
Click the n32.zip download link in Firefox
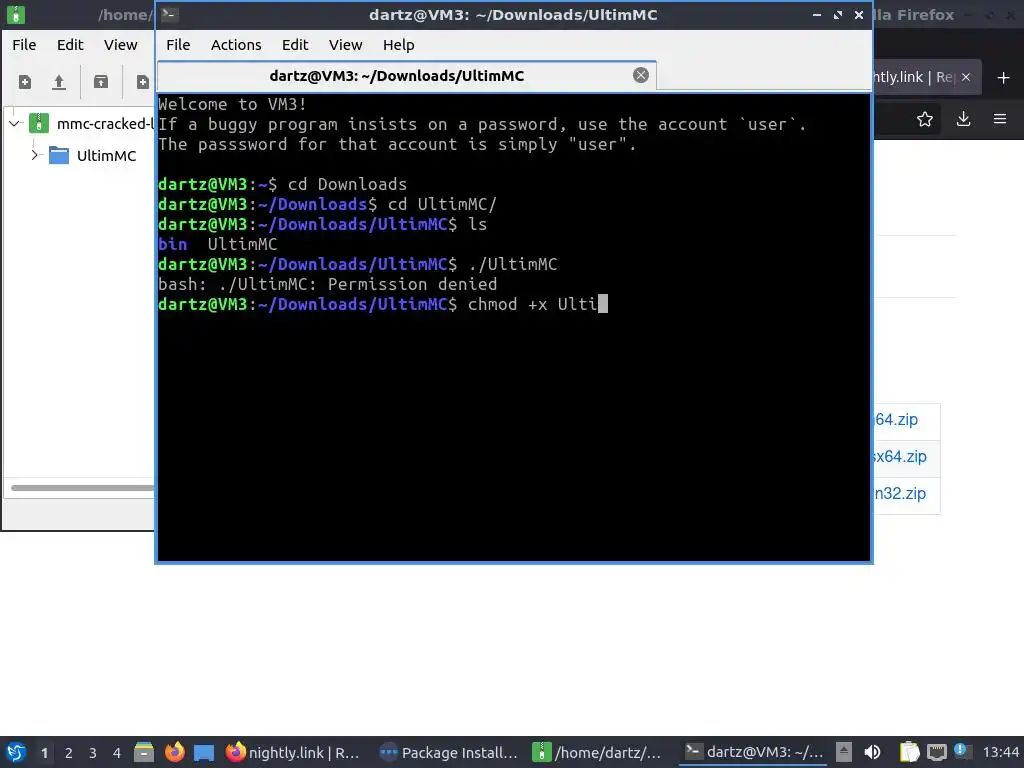901,494
